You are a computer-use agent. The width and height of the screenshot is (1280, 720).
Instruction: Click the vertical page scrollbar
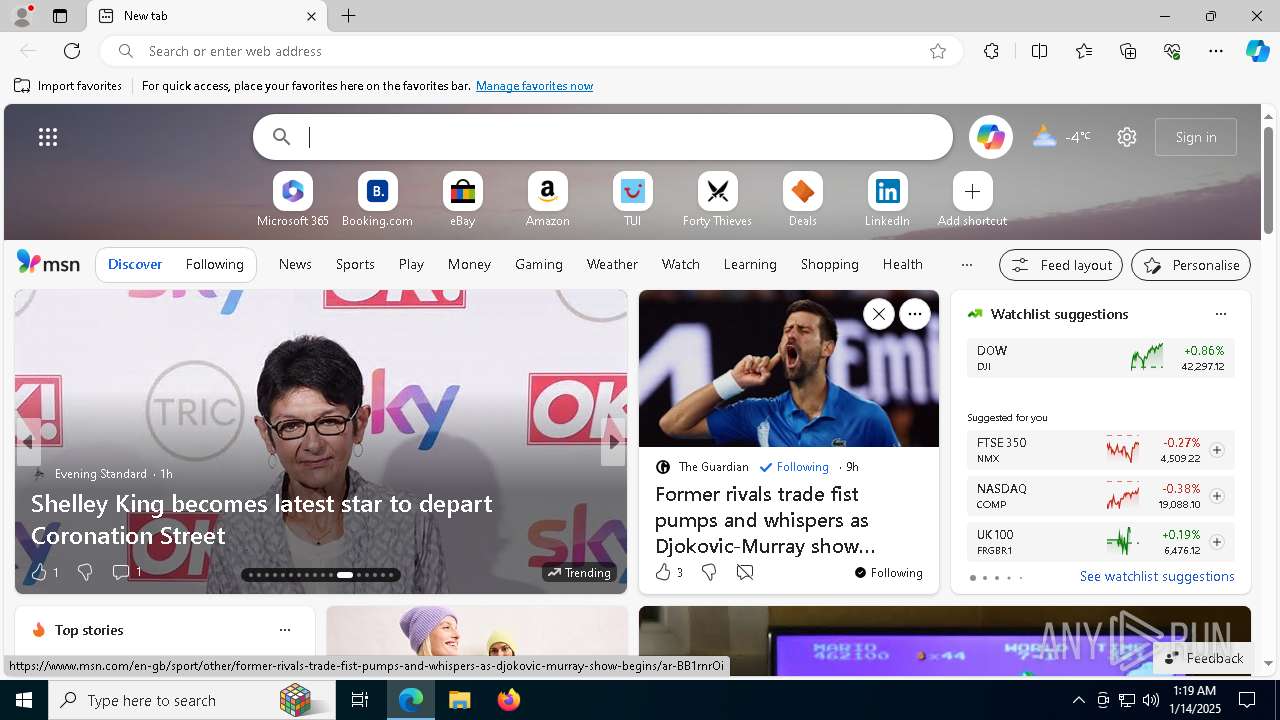click(x=1268, y=180)
